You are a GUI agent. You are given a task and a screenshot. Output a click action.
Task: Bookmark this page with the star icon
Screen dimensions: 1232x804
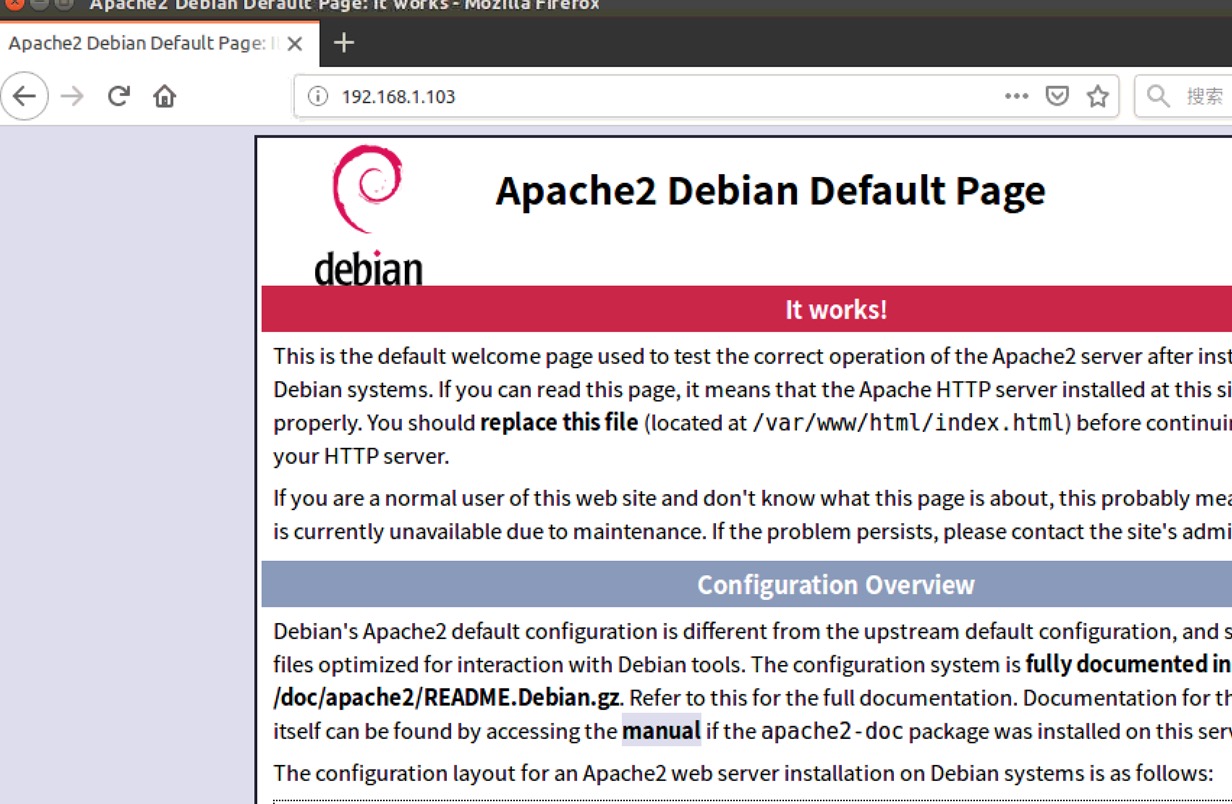tap(1098, 96)
